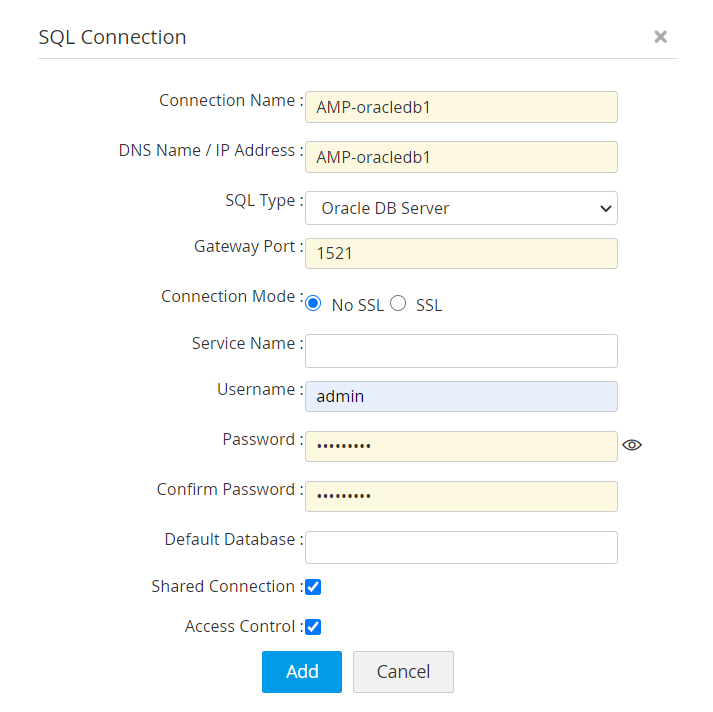713x712 pixels.
Task: Click the DNS Name / IP Address field
Action: click(x=461, y=157)
